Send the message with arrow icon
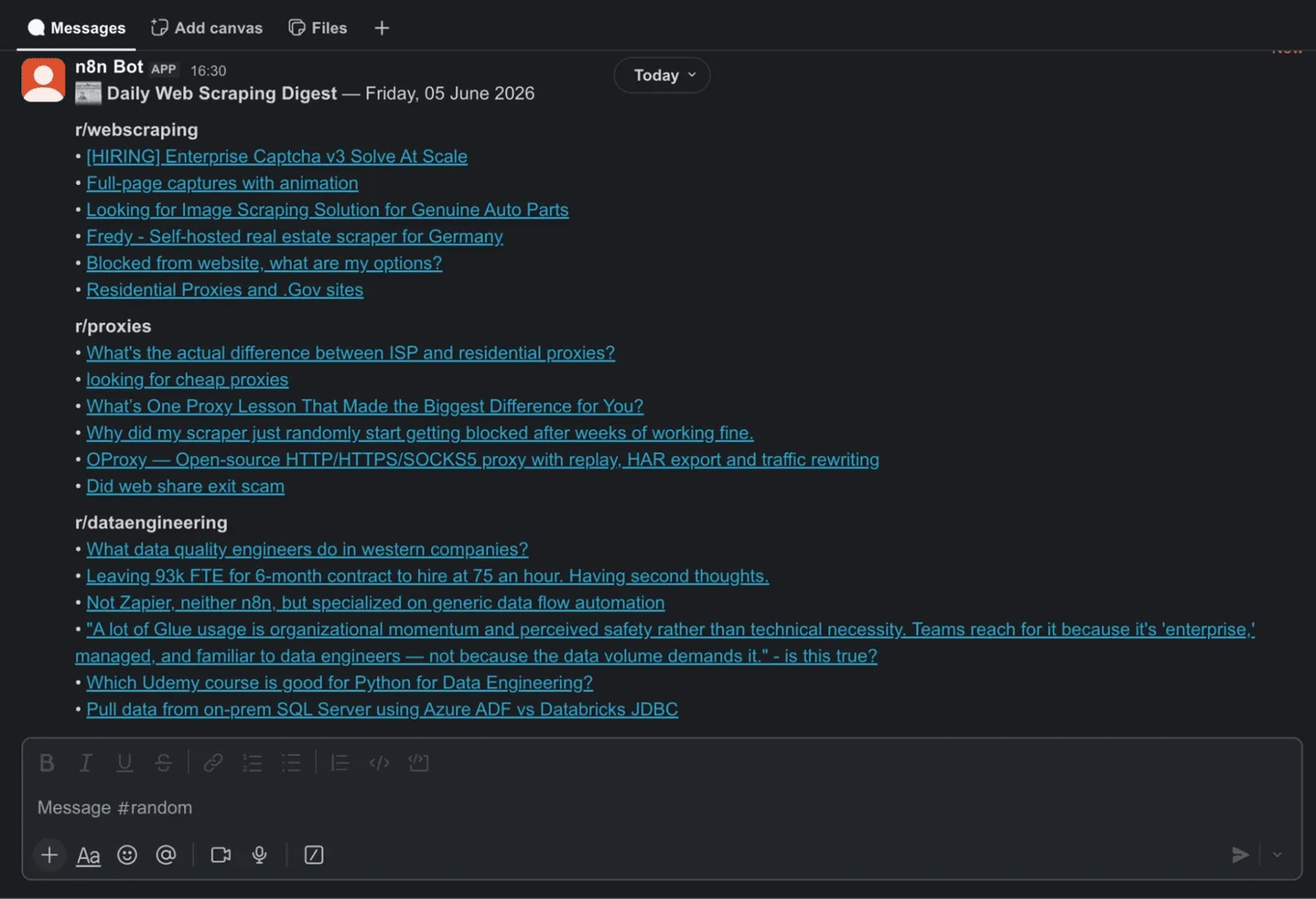Image resolution: width=1316 pixels, height=899 pixels. pos(1240,855)
